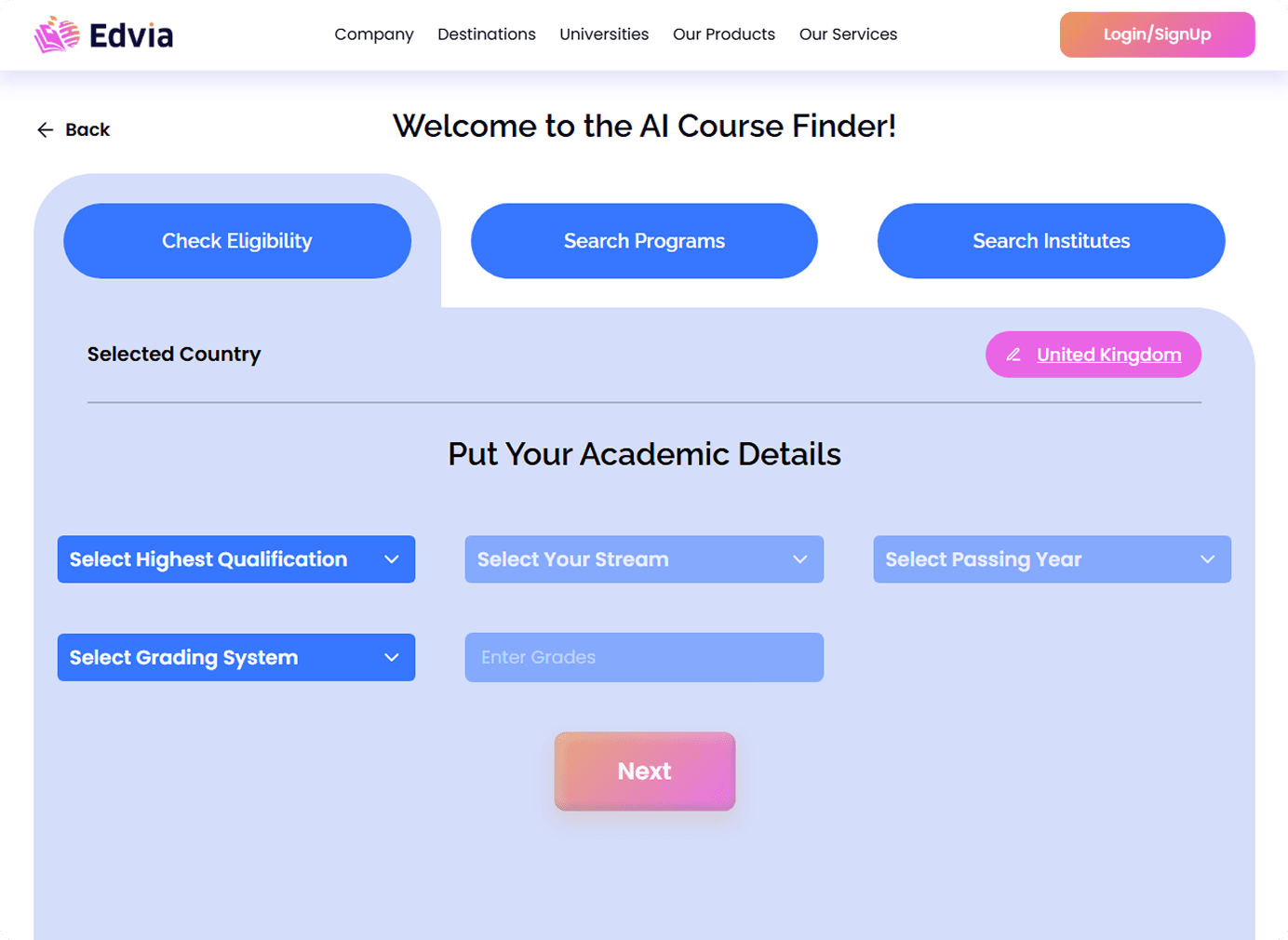Click the chevron on Select Highest Qualification

point(392,559)
